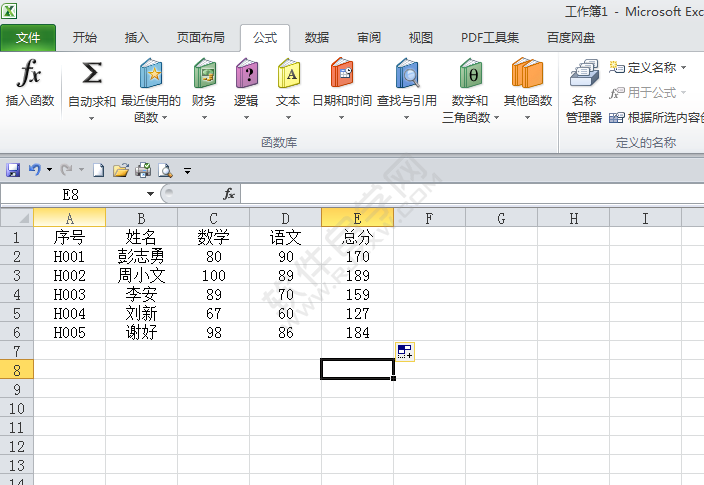Select row 8 header
704x485 pixels.
pos(17,370)
